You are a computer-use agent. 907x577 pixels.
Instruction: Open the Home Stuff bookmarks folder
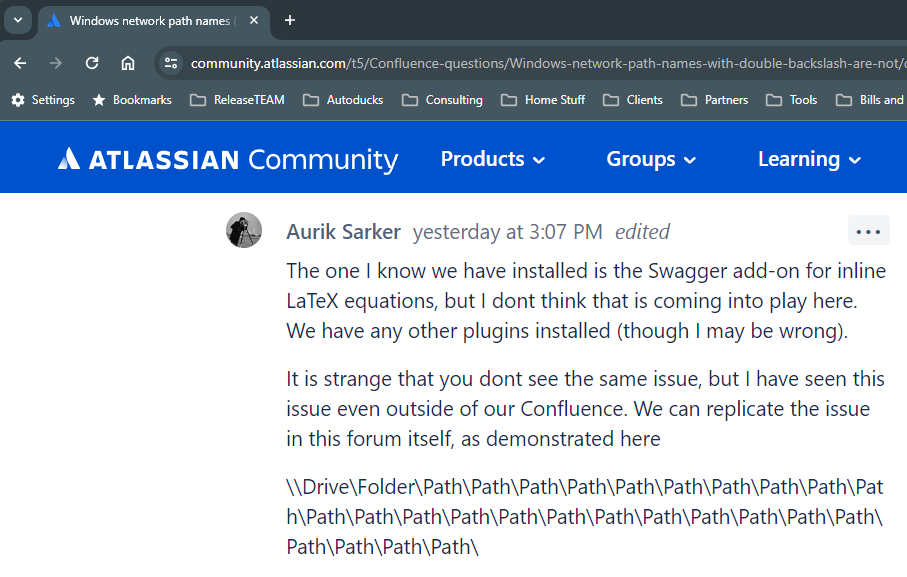pos(543,99)
